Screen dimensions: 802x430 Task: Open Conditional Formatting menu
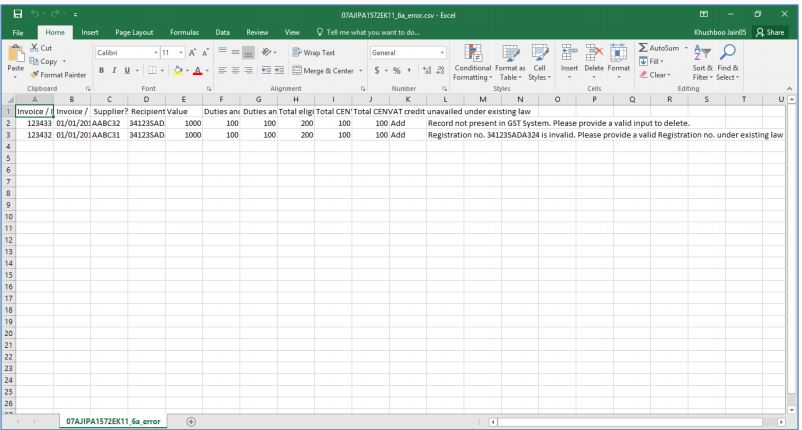click(x=473, y=62)
